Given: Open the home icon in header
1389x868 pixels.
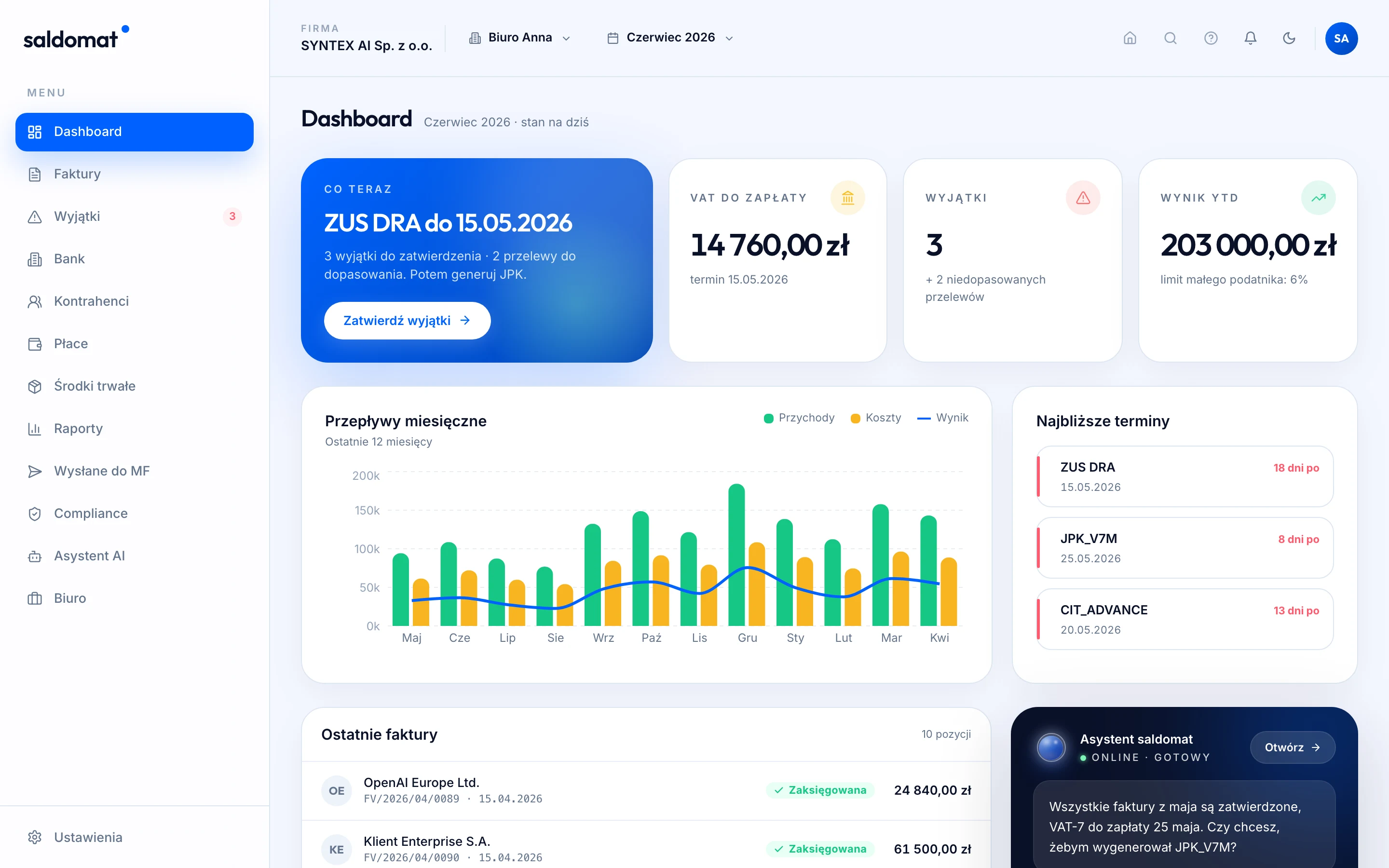Looking at the screenshot, I should point(1130,38).
